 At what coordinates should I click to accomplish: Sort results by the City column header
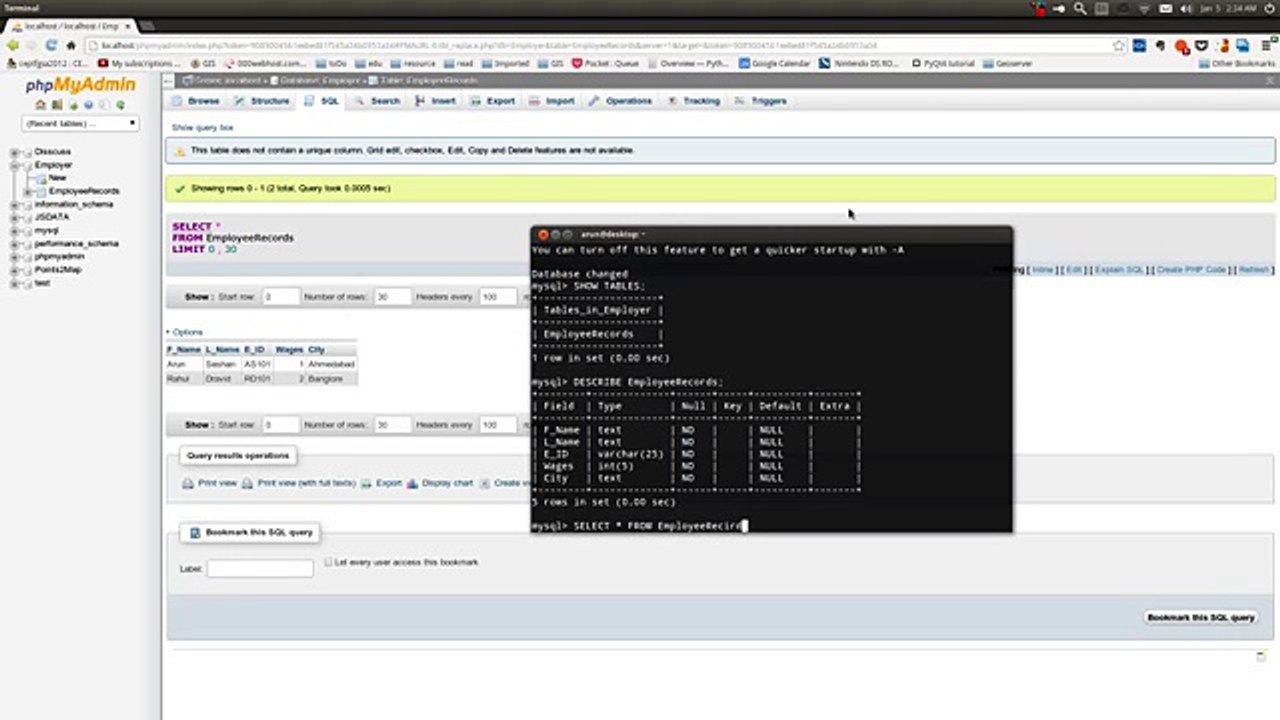click(317, 350)
